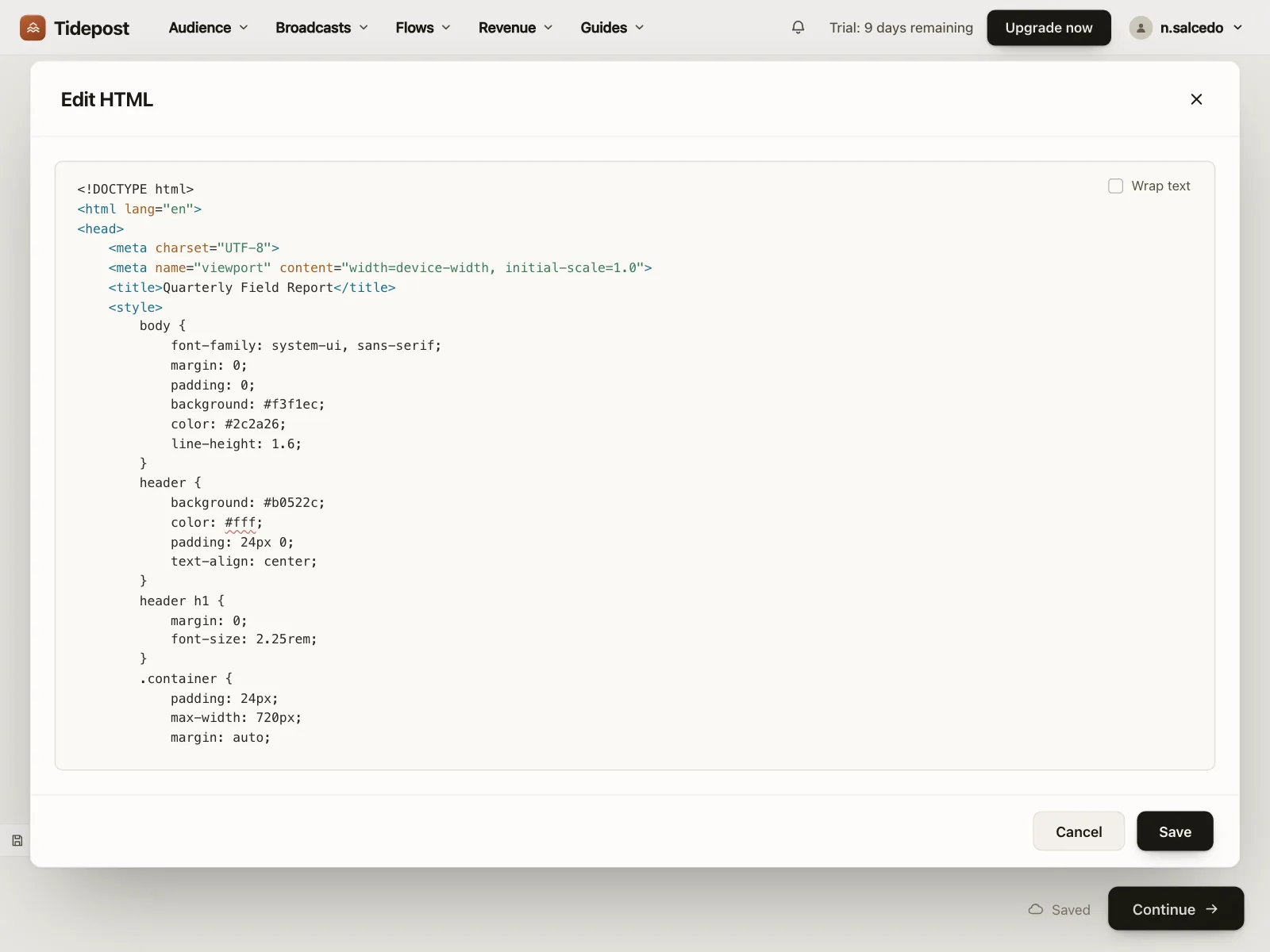Click the '<!DOCTYPE html>' code line
The image size is (1270, 952).
[x=136, y=189]
